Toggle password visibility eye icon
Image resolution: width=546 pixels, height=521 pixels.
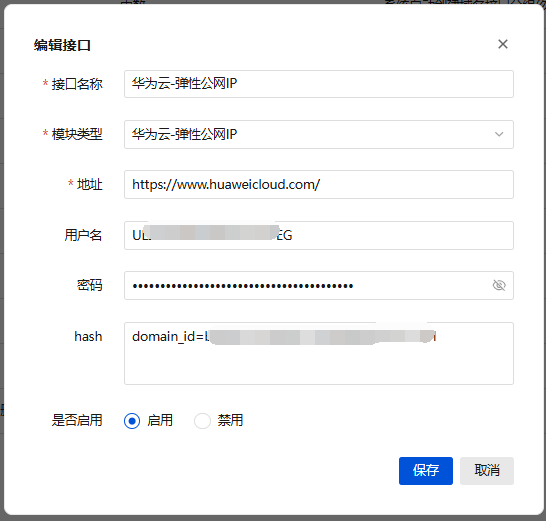[x=499, y=285]
